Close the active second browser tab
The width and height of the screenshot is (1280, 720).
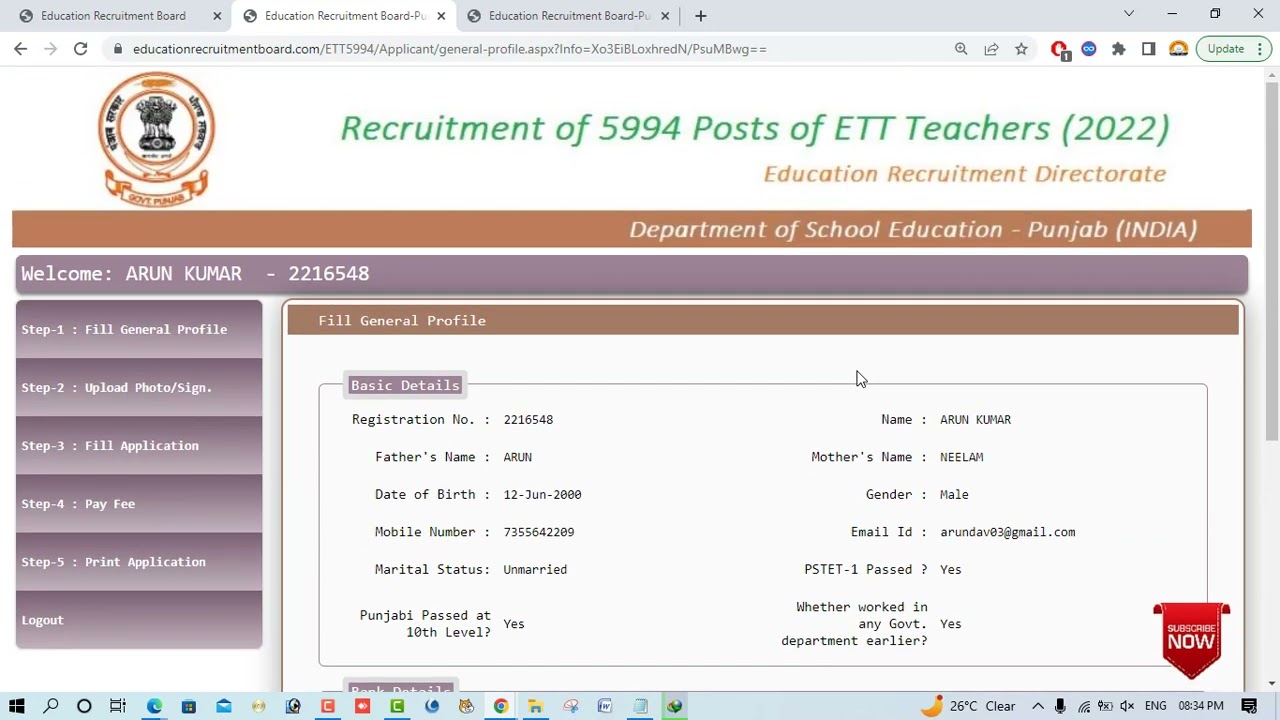(x=441, y=16)
